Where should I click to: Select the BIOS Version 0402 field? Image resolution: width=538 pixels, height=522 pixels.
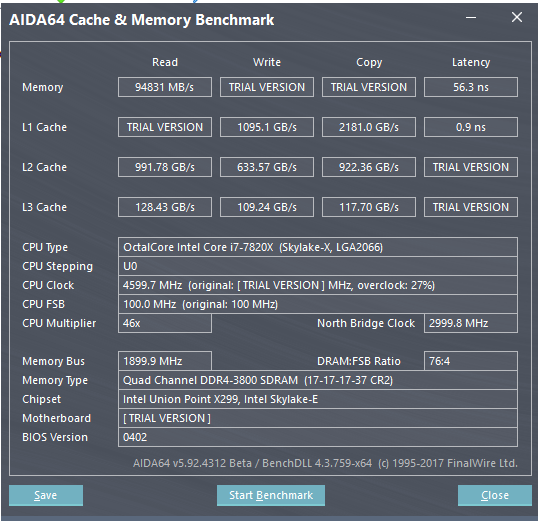pos(318,437)
